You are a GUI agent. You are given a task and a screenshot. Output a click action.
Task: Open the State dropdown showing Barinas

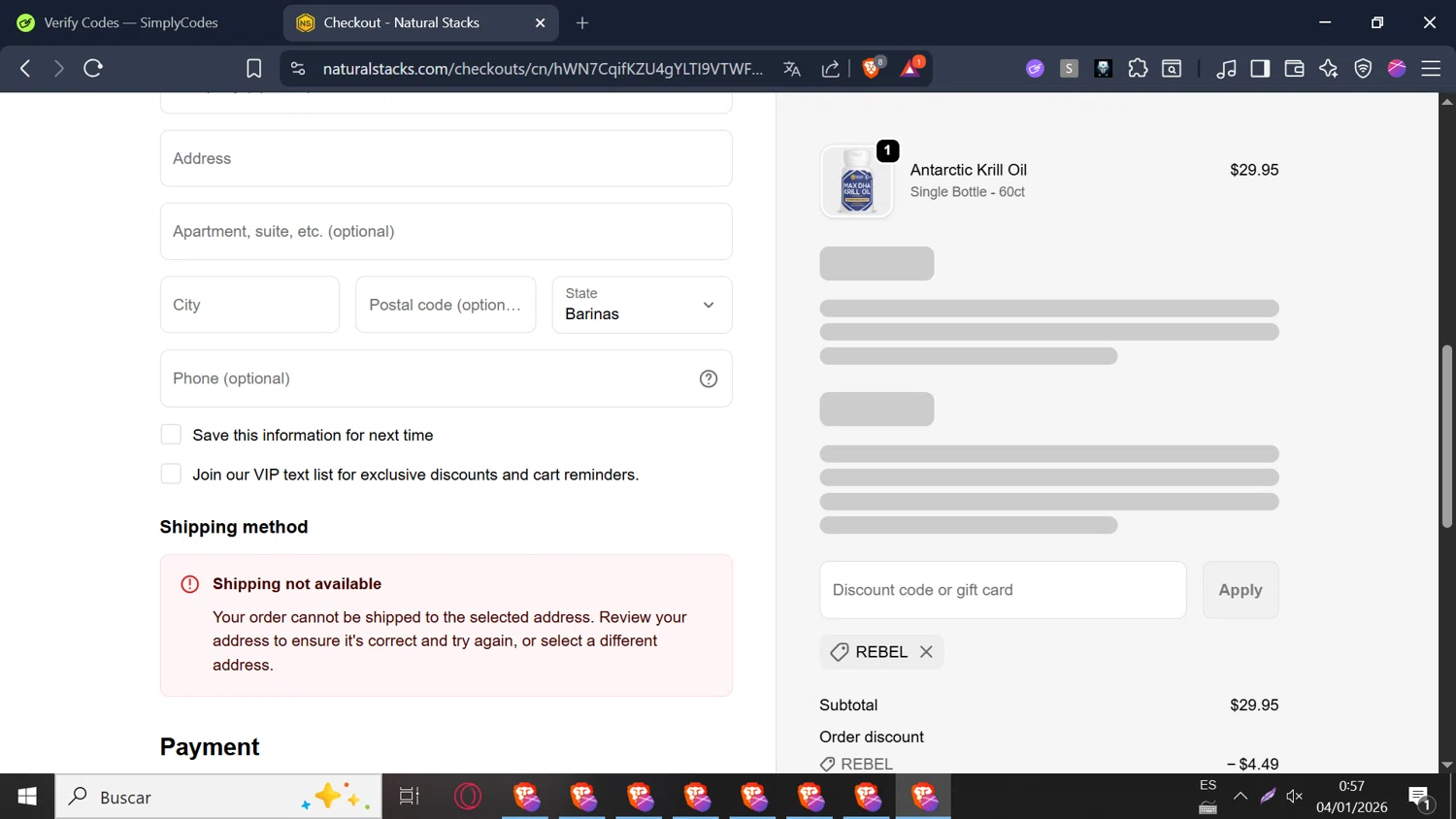642,305
